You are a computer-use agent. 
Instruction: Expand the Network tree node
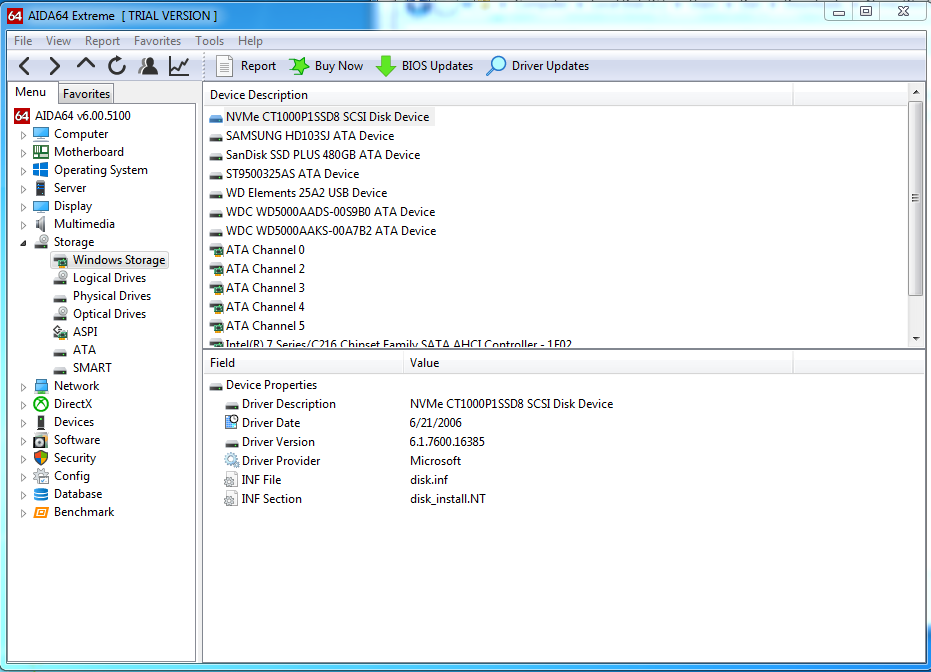click(x=23, y=387)
